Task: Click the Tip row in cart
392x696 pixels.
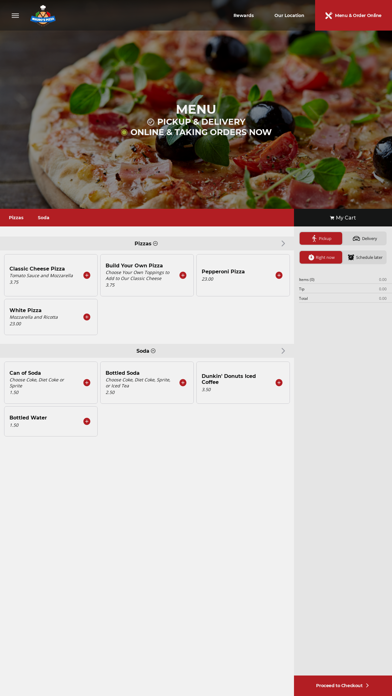Action: click(343, 289)
